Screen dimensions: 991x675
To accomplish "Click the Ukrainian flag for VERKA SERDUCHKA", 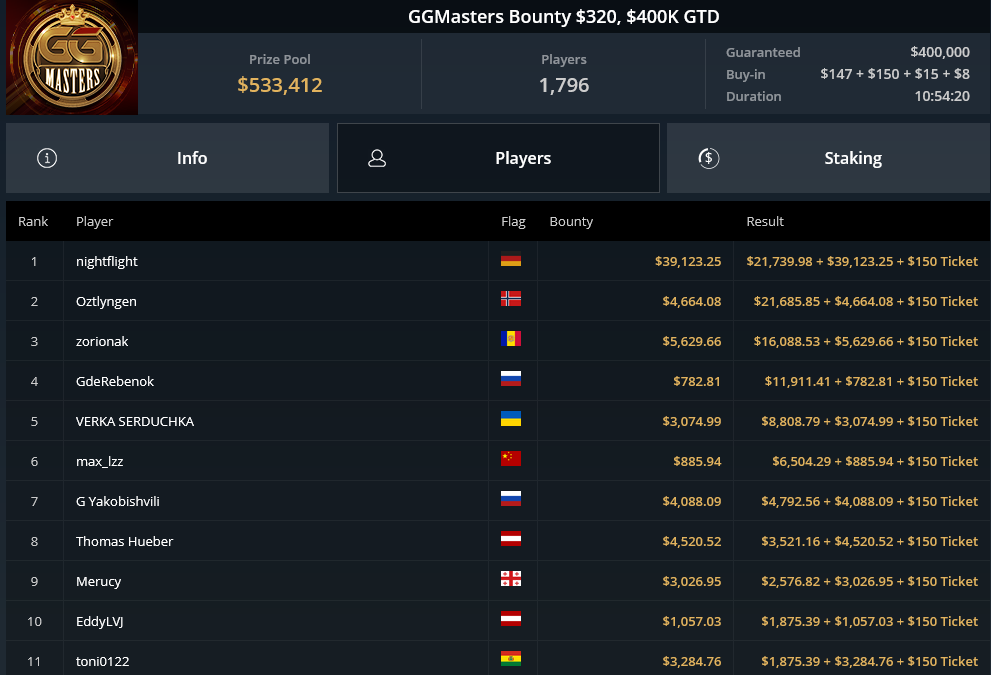I will (x=511, y=419).
